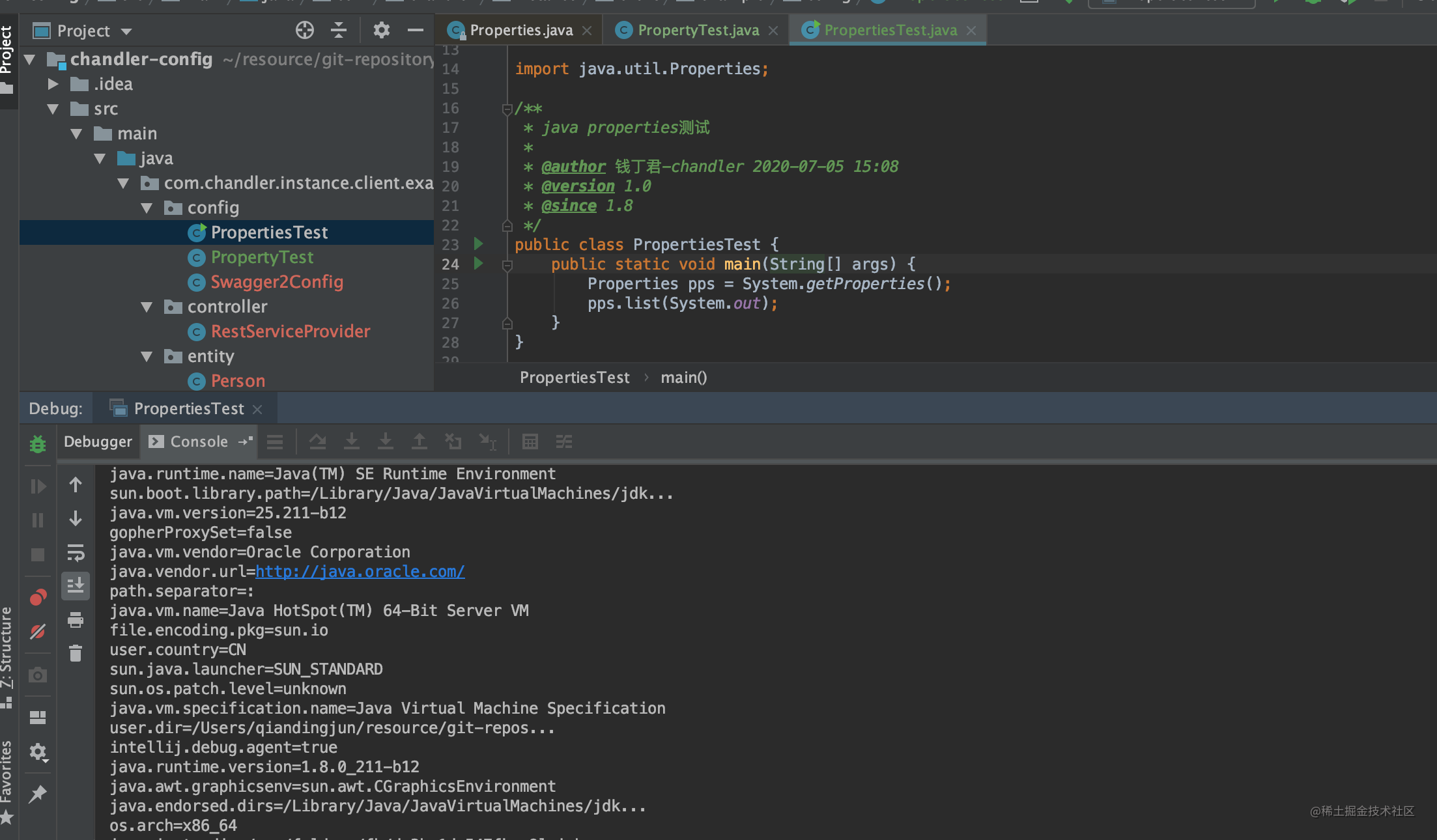
Task: Pin the debug tab with pin icon
Action: (38, 794)
